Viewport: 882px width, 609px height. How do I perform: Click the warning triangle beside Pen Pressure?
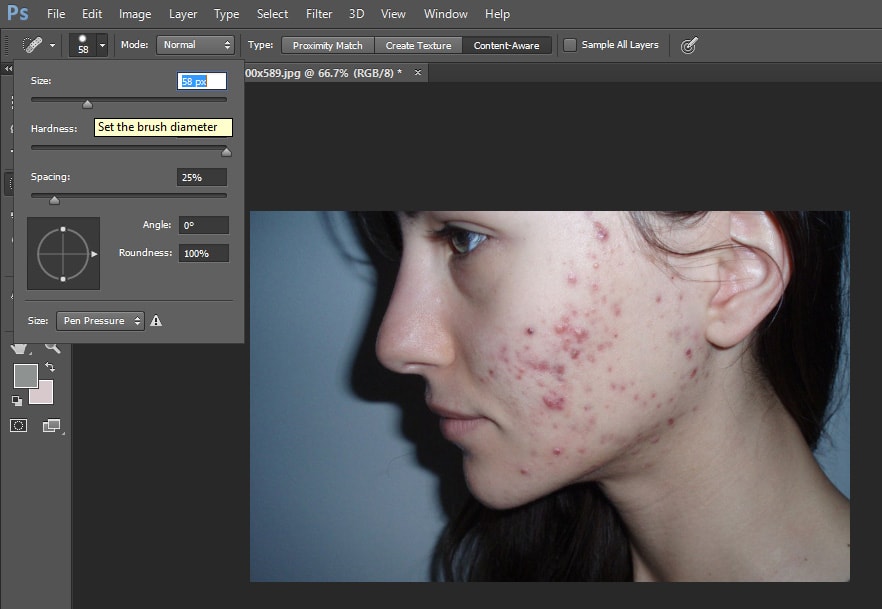click(156, 321)
